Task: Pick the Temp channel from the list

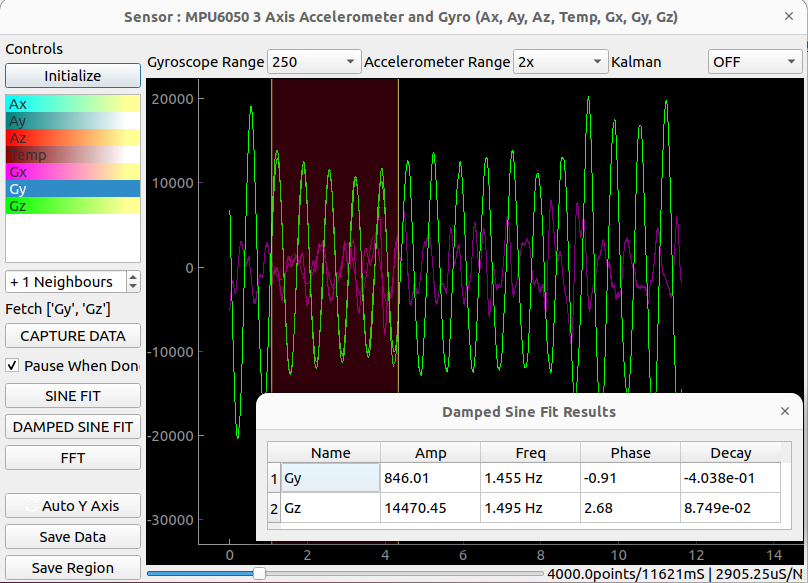Action: coord(73,155)
